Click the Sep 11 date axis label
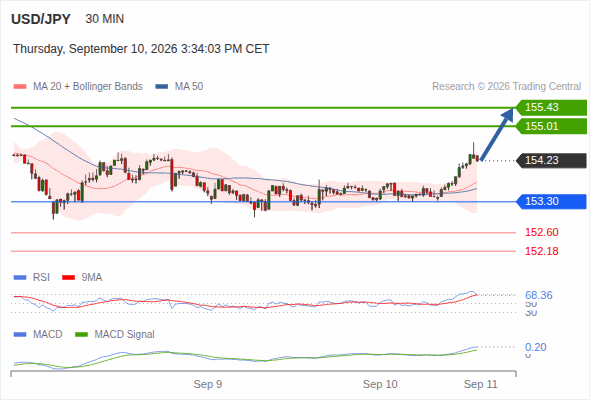This screenshot has height=400, width=590. click(x=481, y=384)
